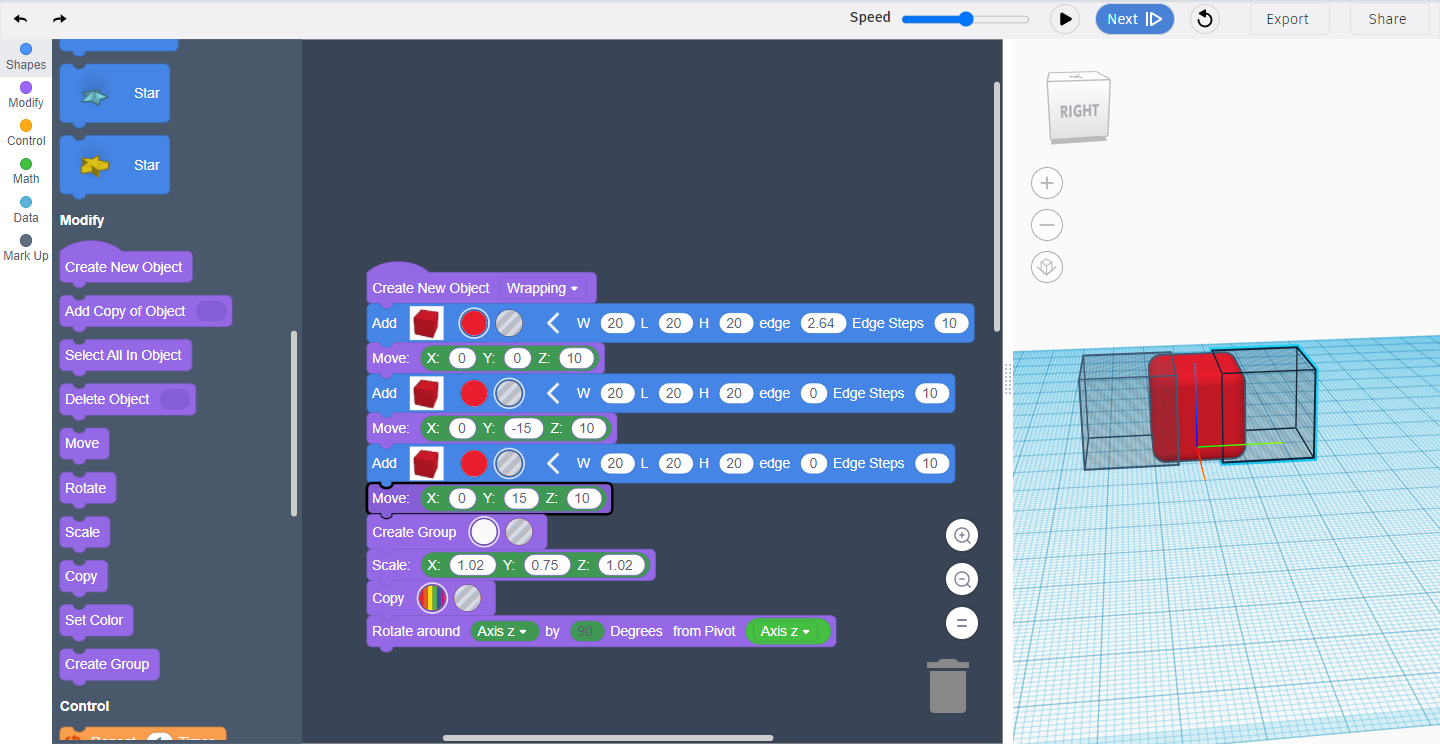Zoom out on the code workspace
The height and width of the screenshot is (744, 1440).
pos(962,579)
